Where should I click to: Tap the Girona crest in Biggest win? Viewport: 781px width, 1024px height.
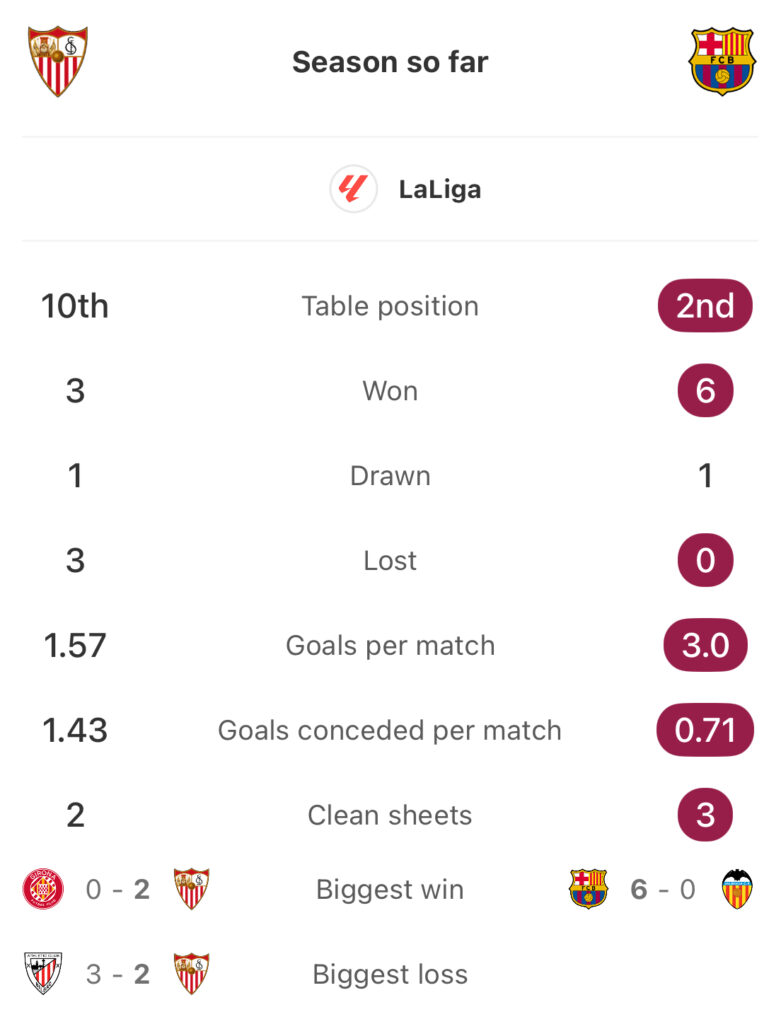click(43, 889)
